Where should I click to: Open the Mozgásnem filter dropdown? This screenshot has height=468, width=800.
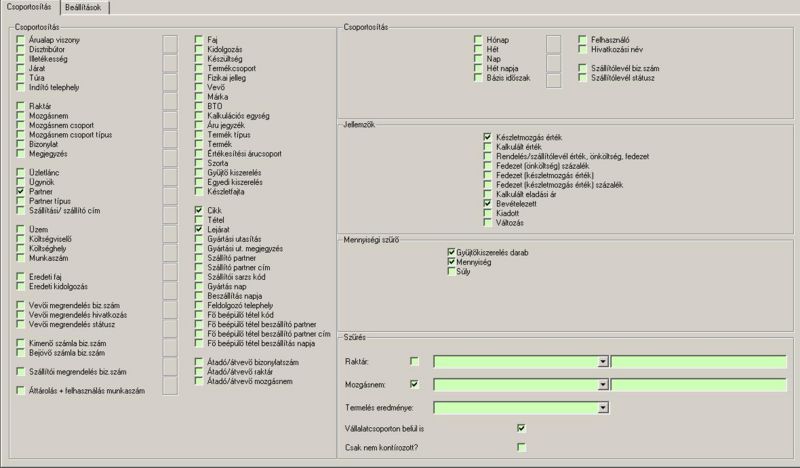604,383
